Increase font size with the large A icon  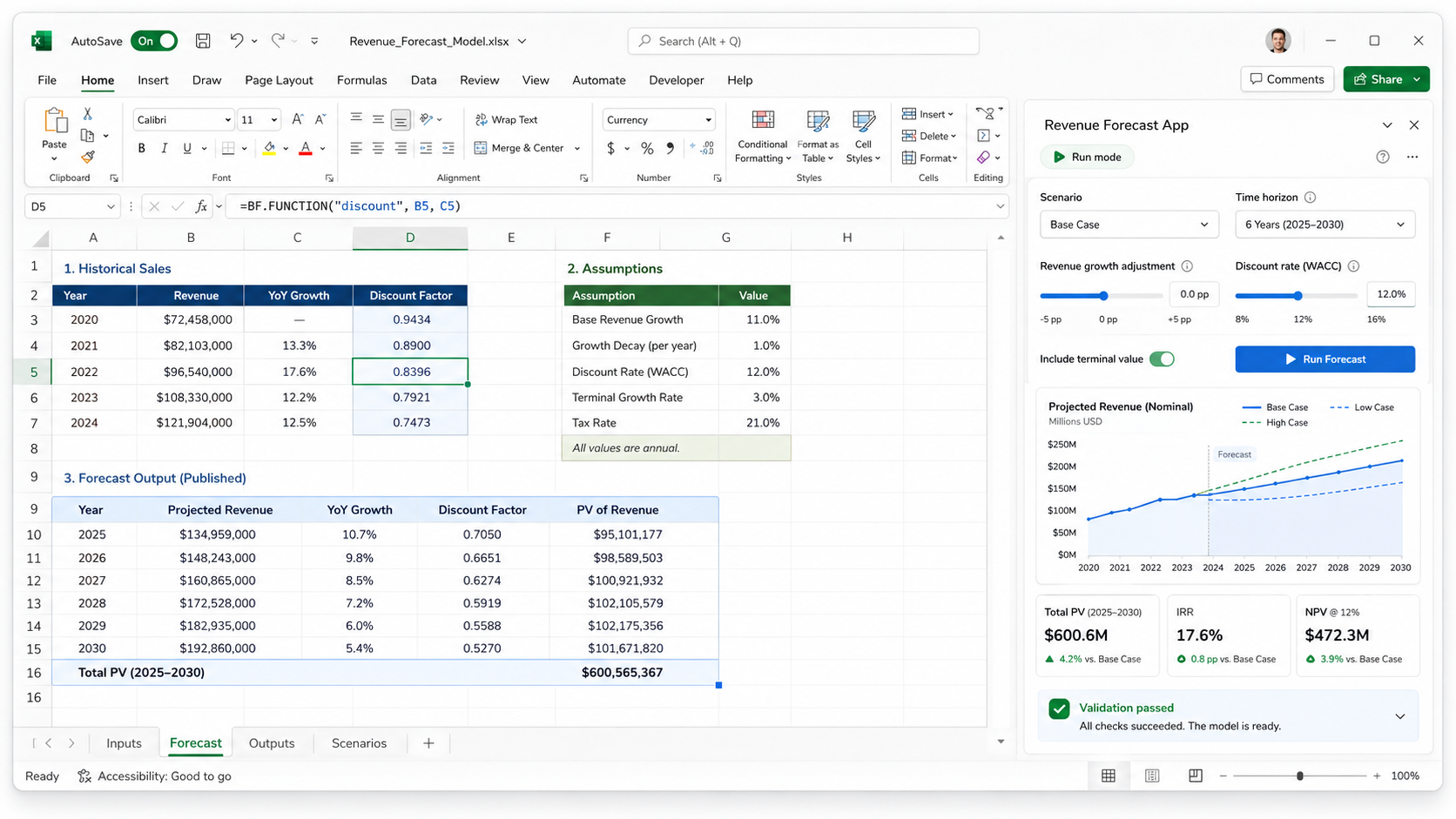[x=298, y=119]
